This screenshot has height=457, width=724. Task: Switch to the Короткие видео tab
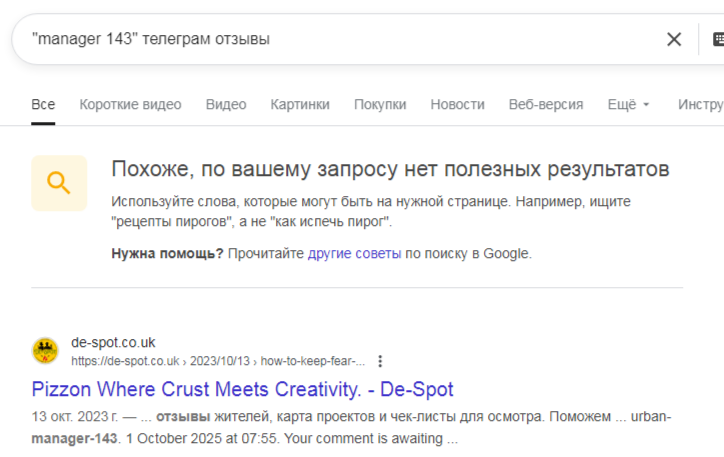pyautogui.click(x=130, y=105)
